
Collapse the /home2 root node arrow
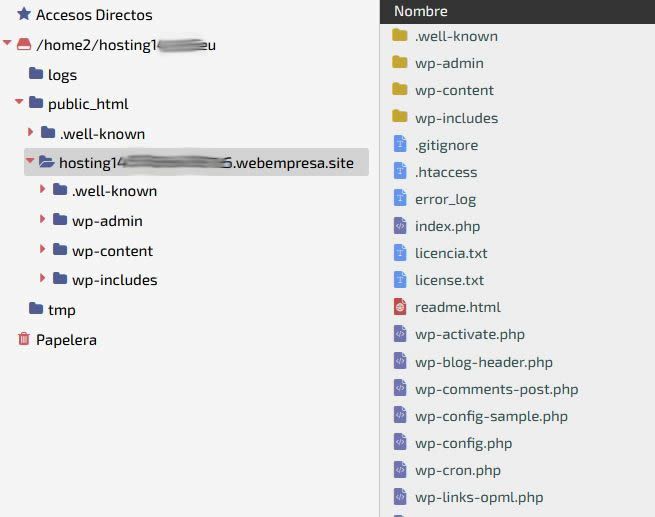tap(7, 43)
